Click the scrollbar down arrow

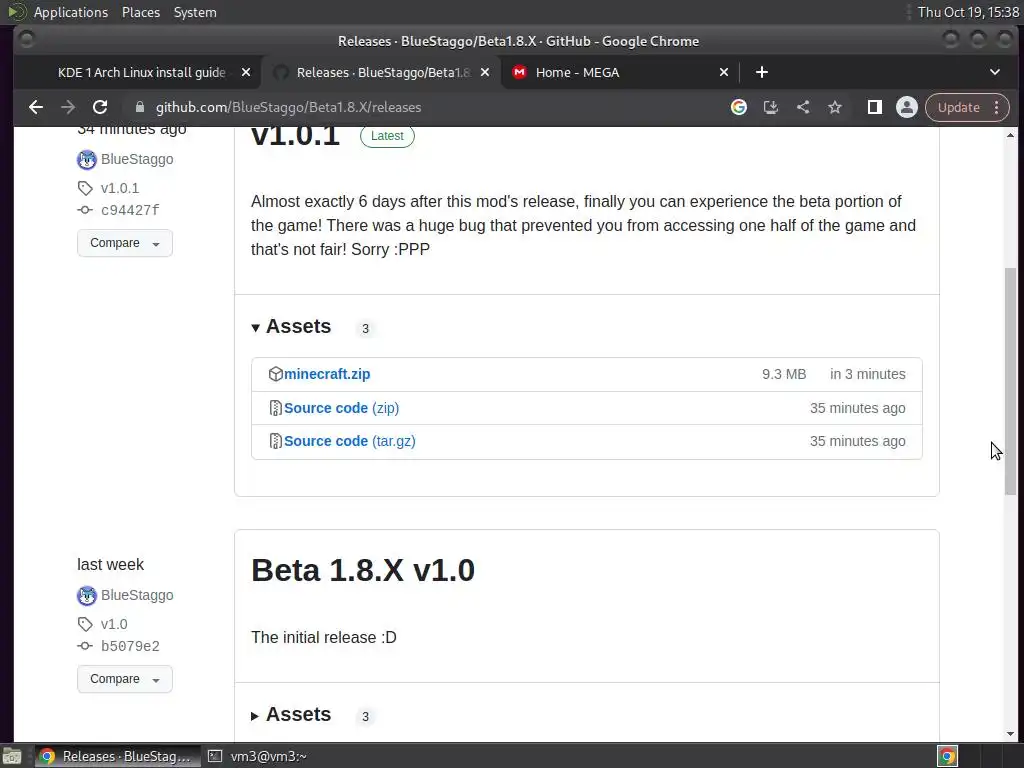tap(1010, 733)
